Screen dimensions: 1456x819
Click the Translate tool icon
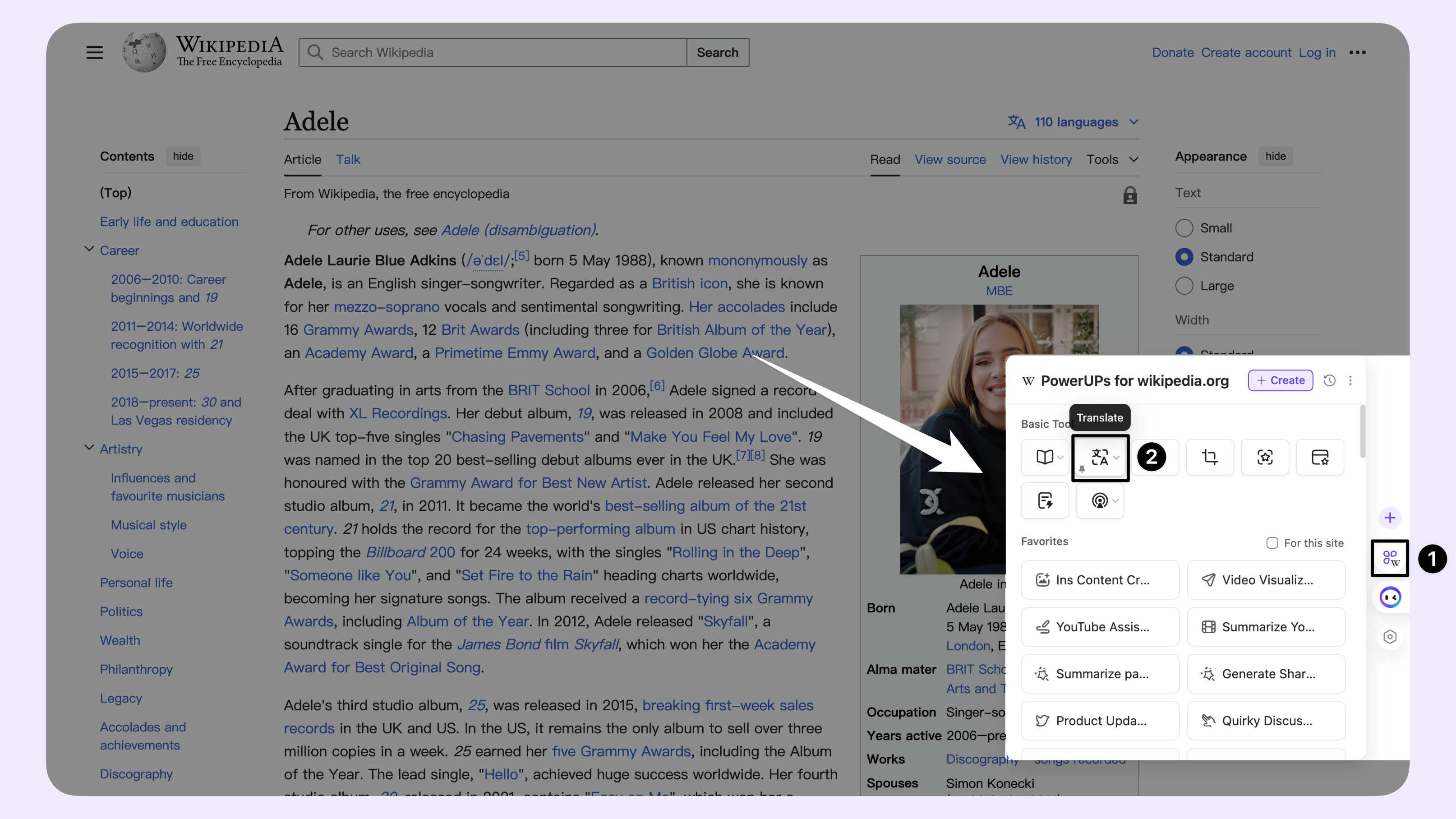[x=1100, y=457]
